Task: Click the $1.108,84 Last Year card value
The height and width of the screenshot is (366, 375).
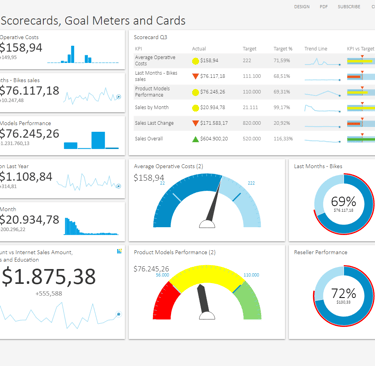Action: tap(26, 177)
